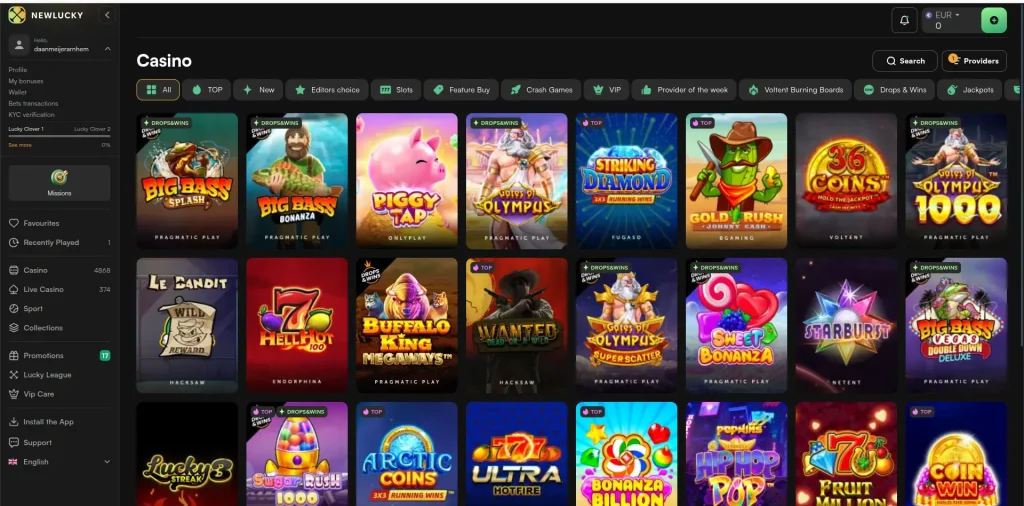Open the Lucky League icon
Image resolution: width=1024 pixels, height=506 pixels.
pos(14,375)
